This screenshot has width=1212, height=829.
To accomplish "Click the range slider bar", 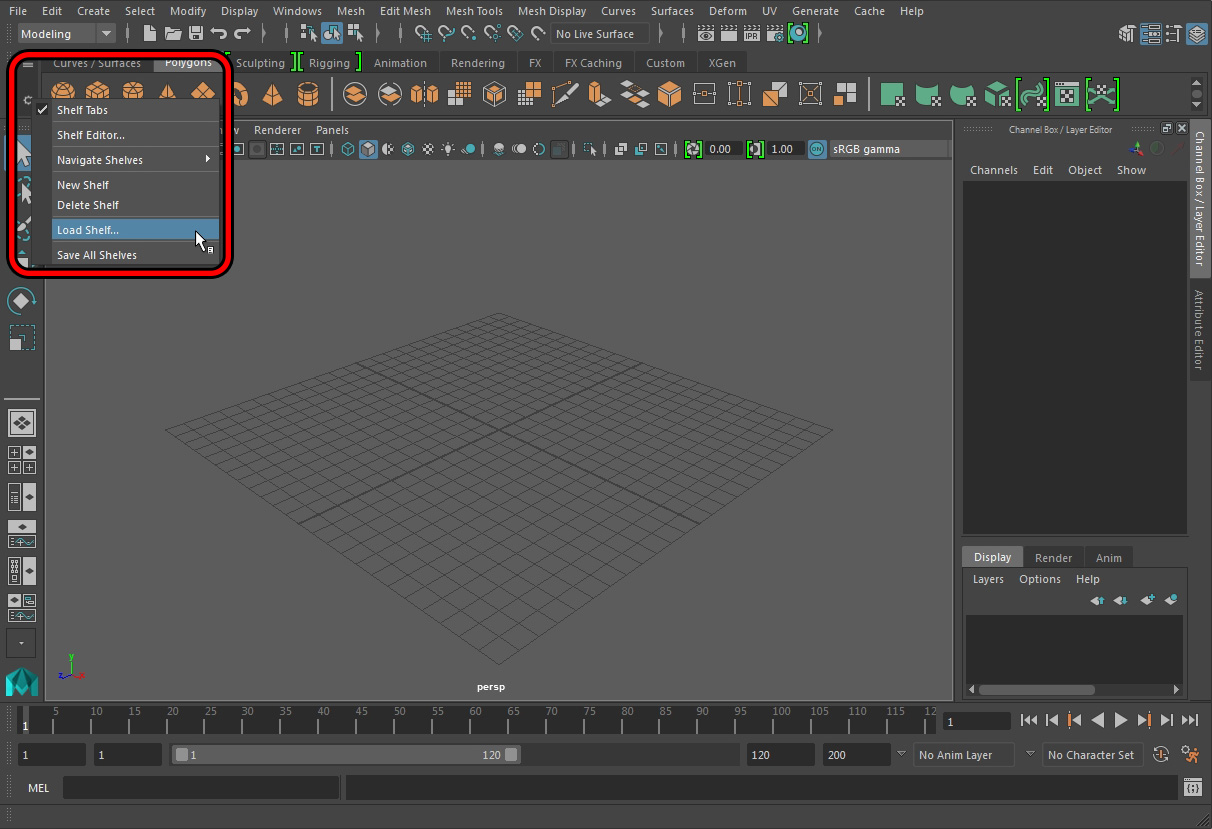I will pyautogui.click(x=345, y=755).
